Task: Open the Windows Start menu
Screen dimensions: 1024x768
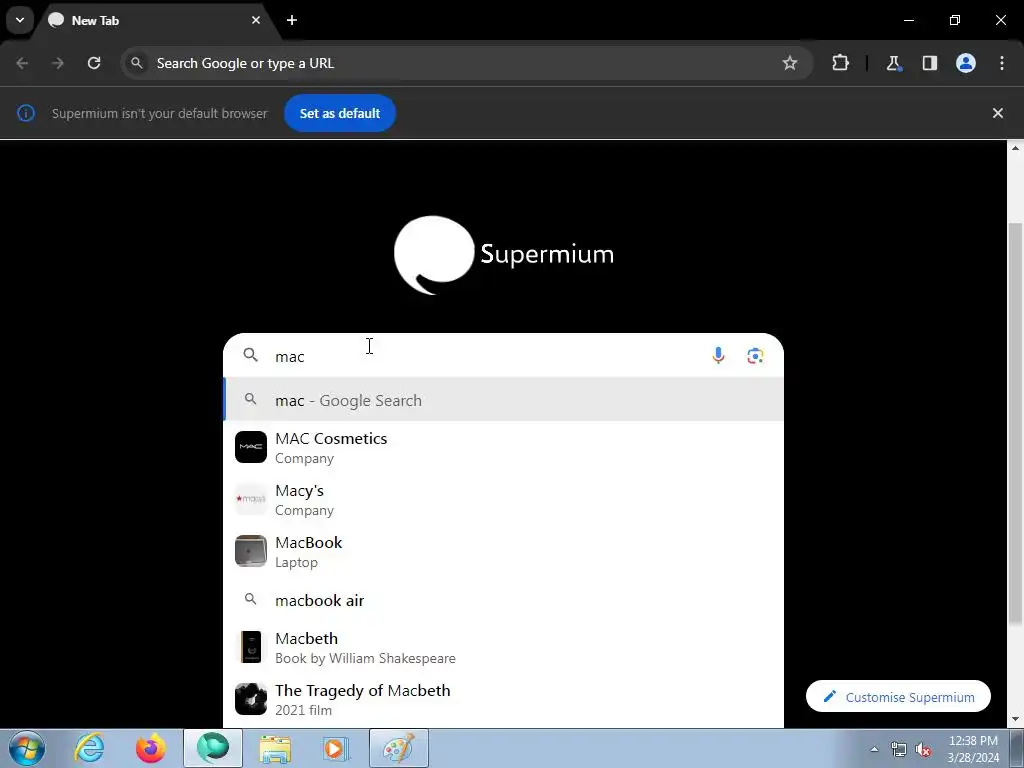Action: (27, 748)
